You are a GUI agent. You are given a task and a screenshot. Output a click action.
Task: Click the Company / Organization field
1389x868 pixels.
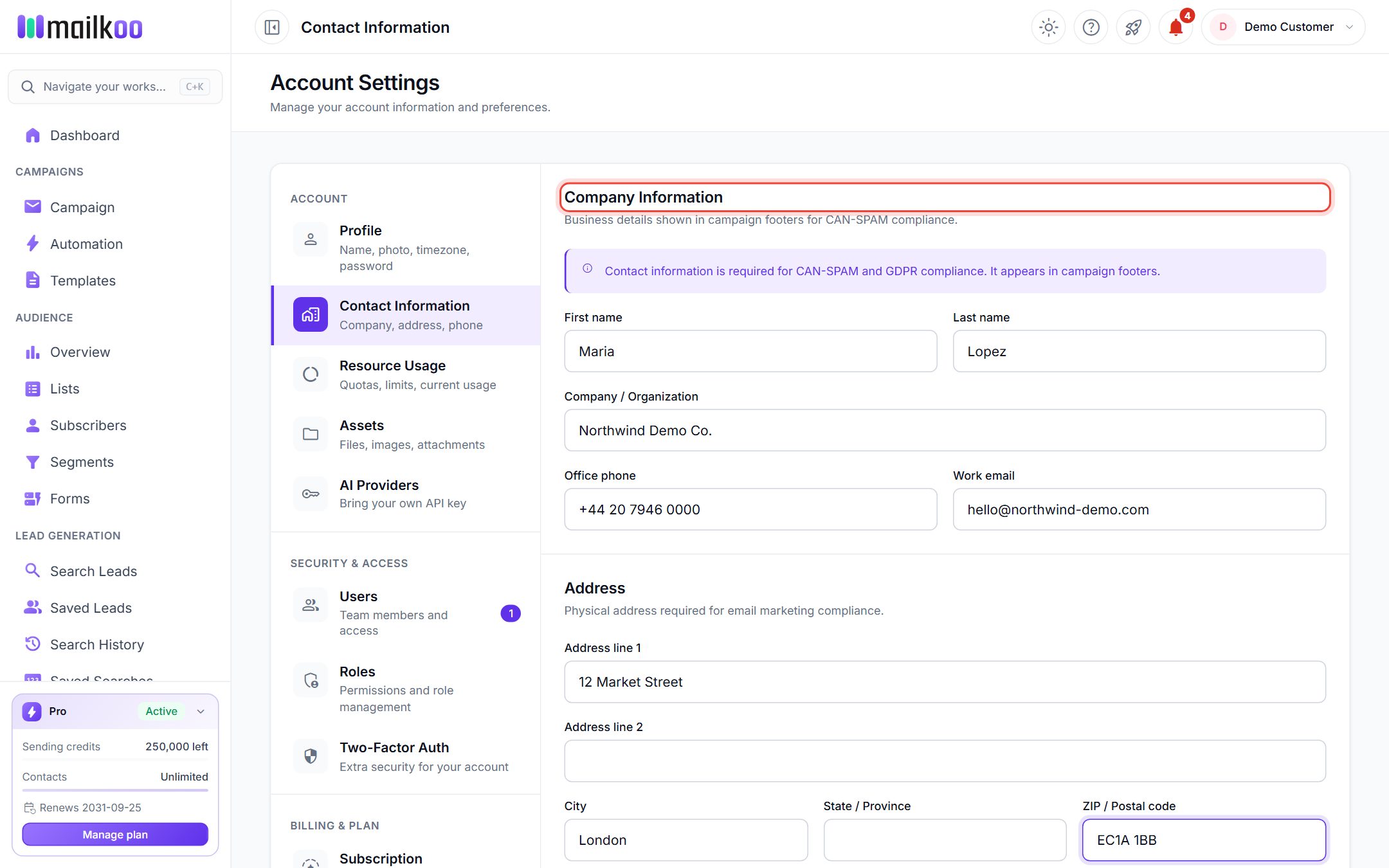point(945,430)
